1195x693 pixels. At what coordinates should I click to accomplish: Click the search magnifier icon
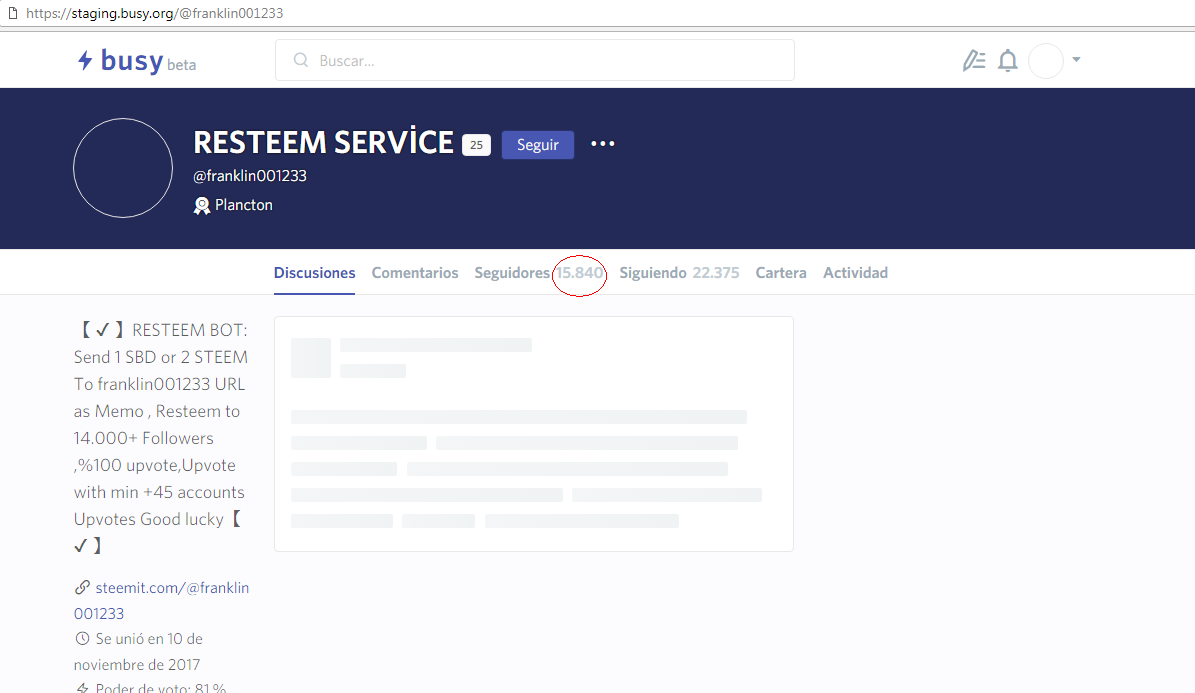[301, 60]
